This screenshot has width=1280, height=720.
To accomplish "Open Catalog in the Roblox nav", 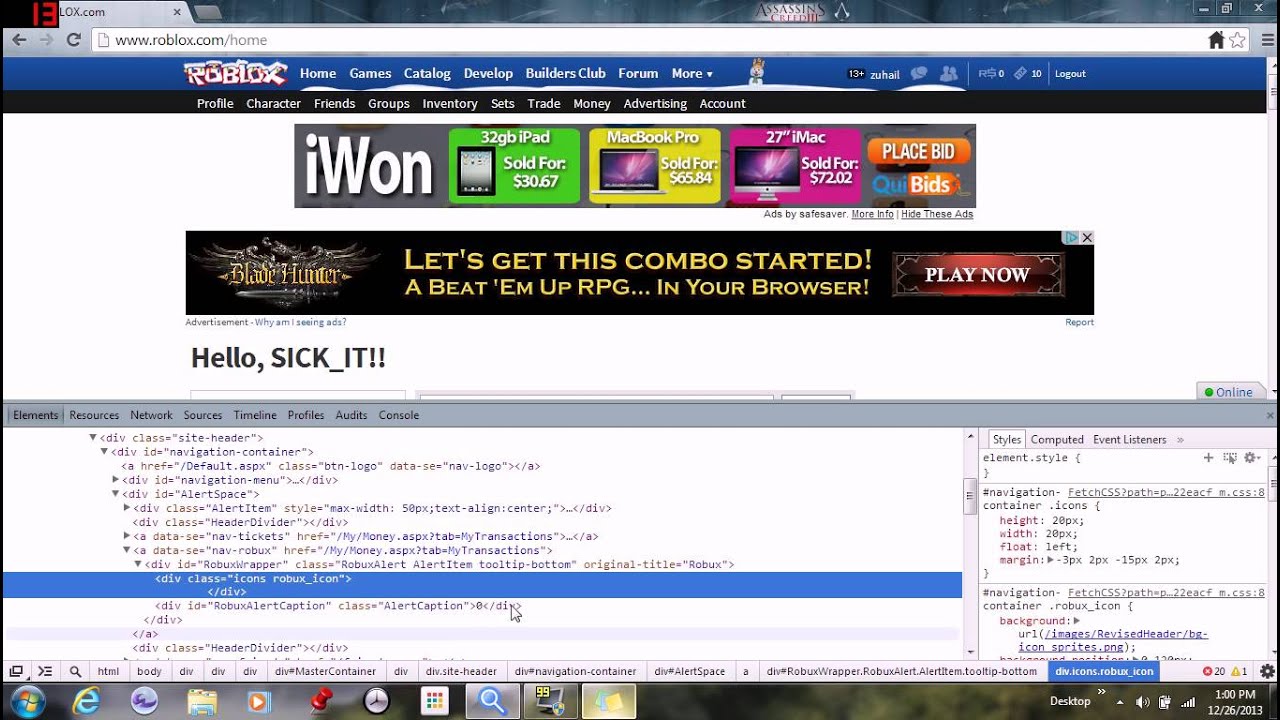I will [427, 73].
